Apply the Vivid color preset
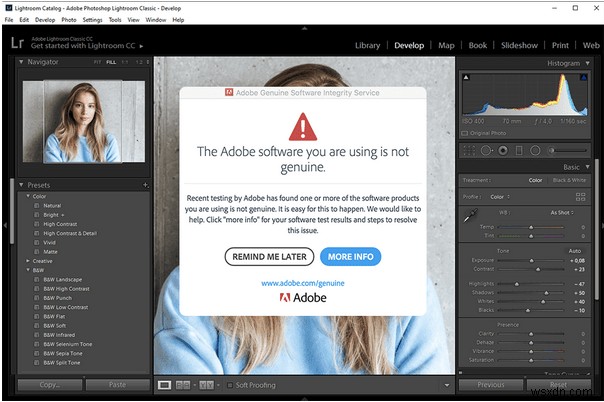The width and height of the screenshot is (604, 402). click(x=49, y=243)
